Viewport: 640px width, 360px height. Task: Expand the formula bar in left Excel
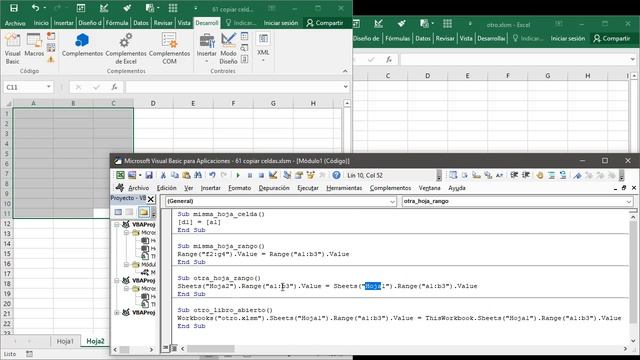point(346,87)
